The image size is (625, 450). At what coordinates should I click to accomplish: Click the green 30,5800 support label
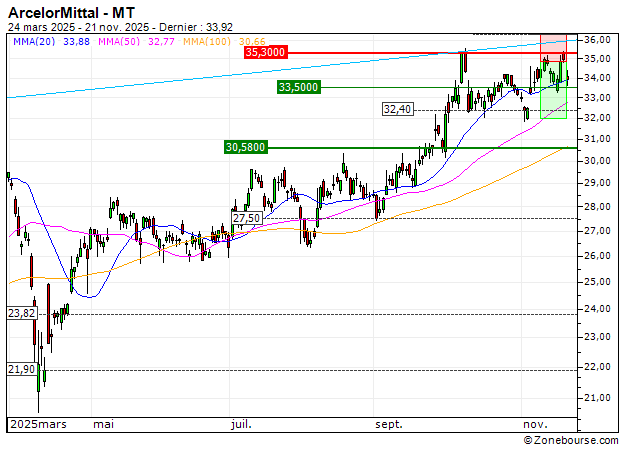pos(245,147)
